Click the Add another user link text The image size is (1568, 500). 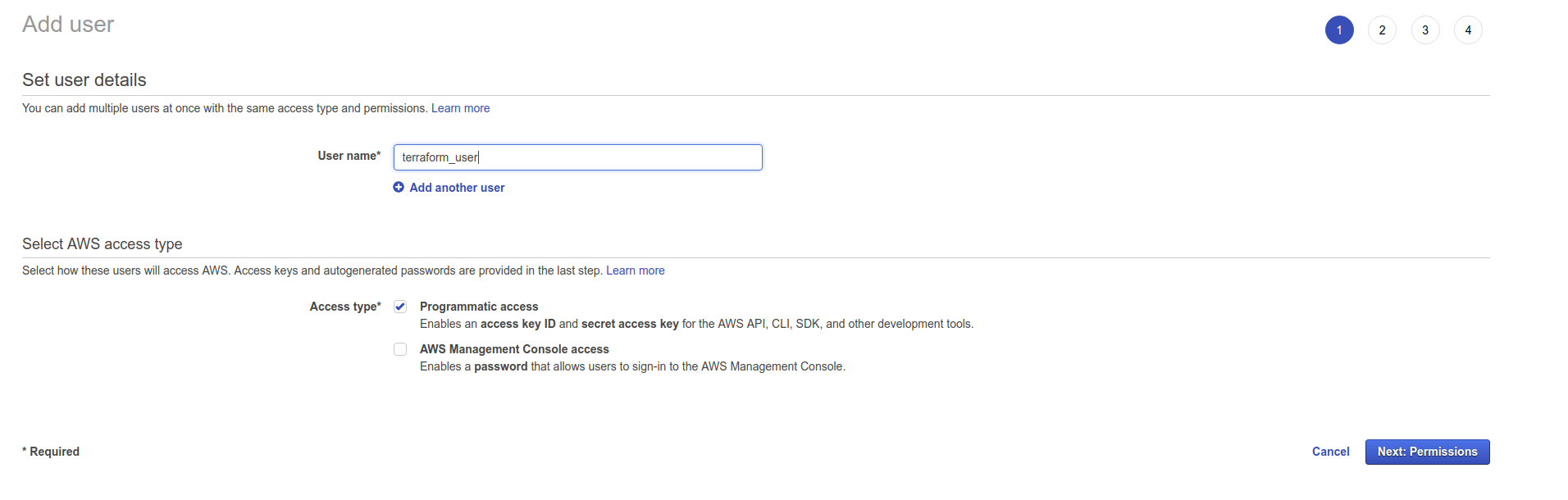pyautogui.click(x=457, y=188)
